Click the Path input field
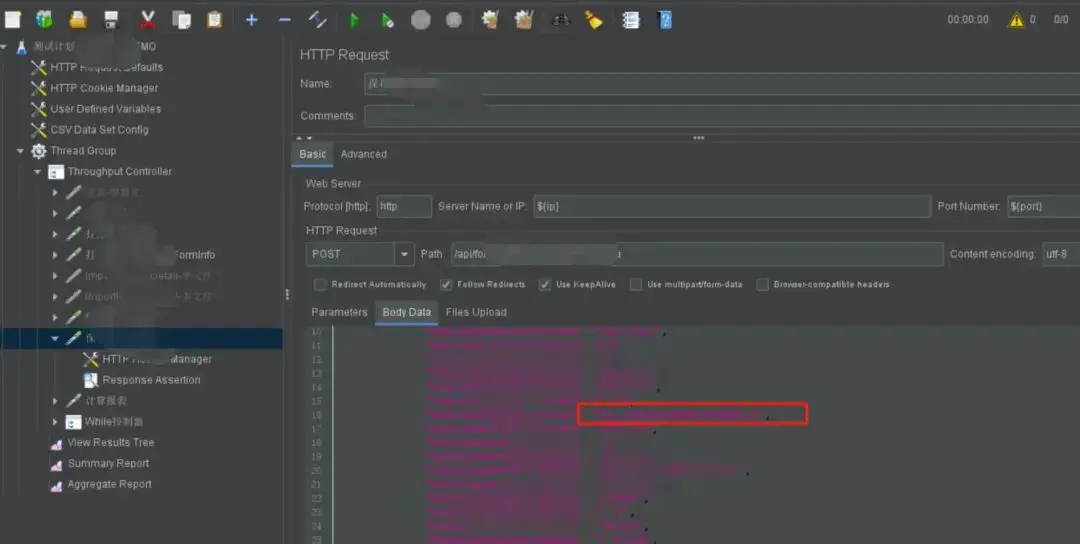 tap(697, 254)
